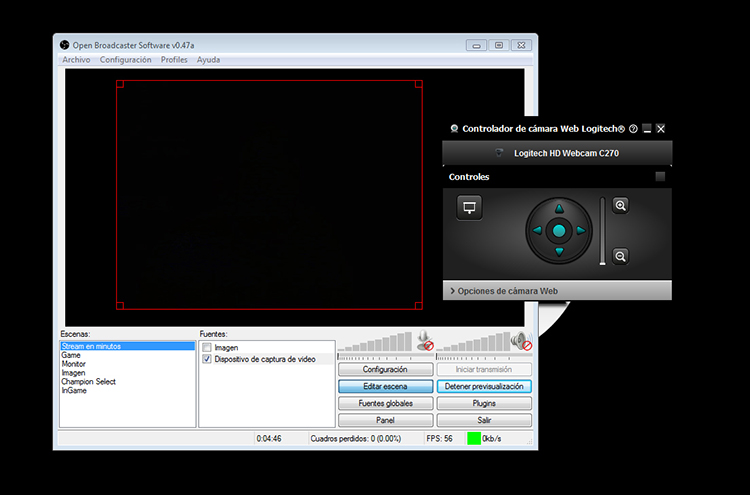Viewport: 750px width, 495px height.
Task: Open the Archivo menu
Action: (76, 60)
